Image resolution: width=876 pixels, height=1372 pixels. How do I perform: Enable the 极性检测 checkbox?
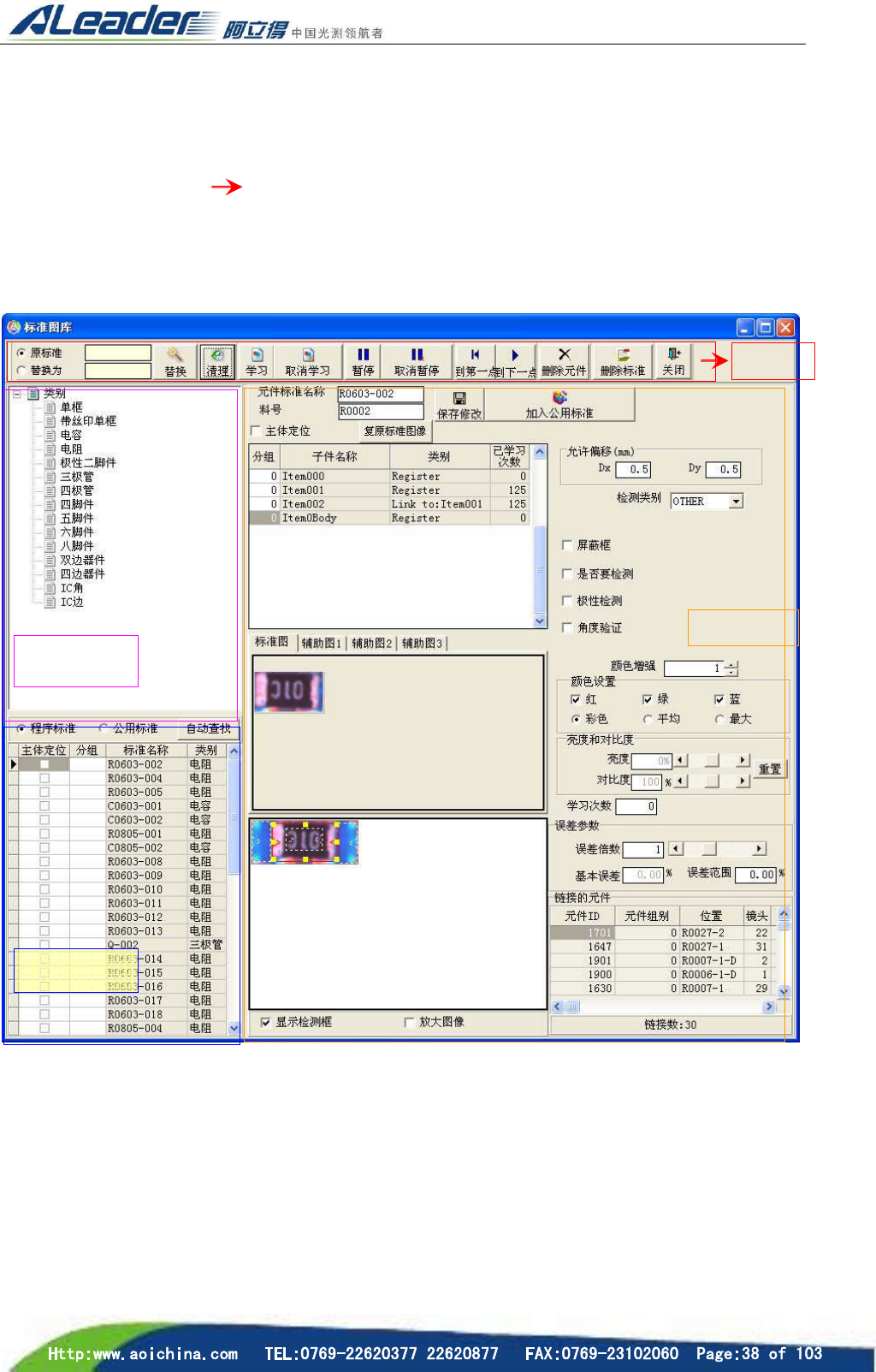[x=566, y=601]
